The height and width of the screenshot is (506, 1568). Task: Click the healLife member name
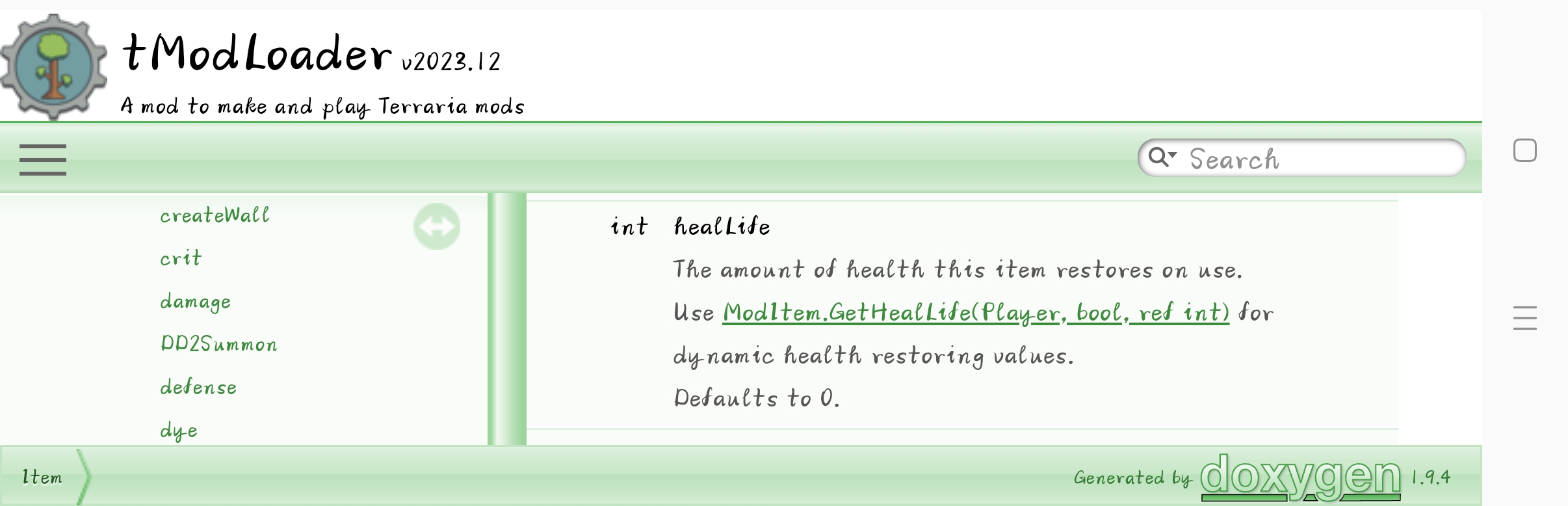722,226
